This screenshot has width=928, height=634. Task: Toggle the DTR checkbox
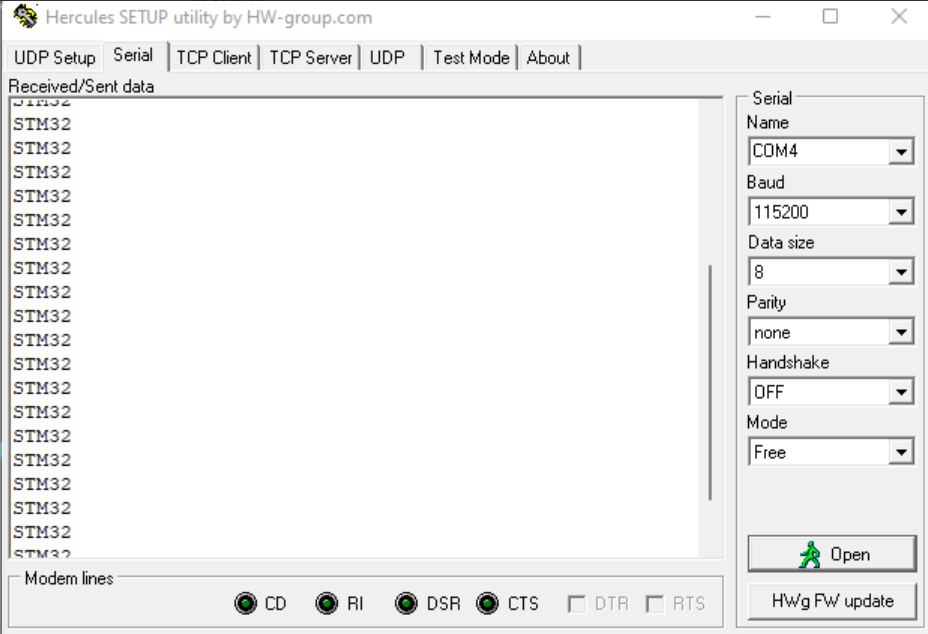[576, 604]
